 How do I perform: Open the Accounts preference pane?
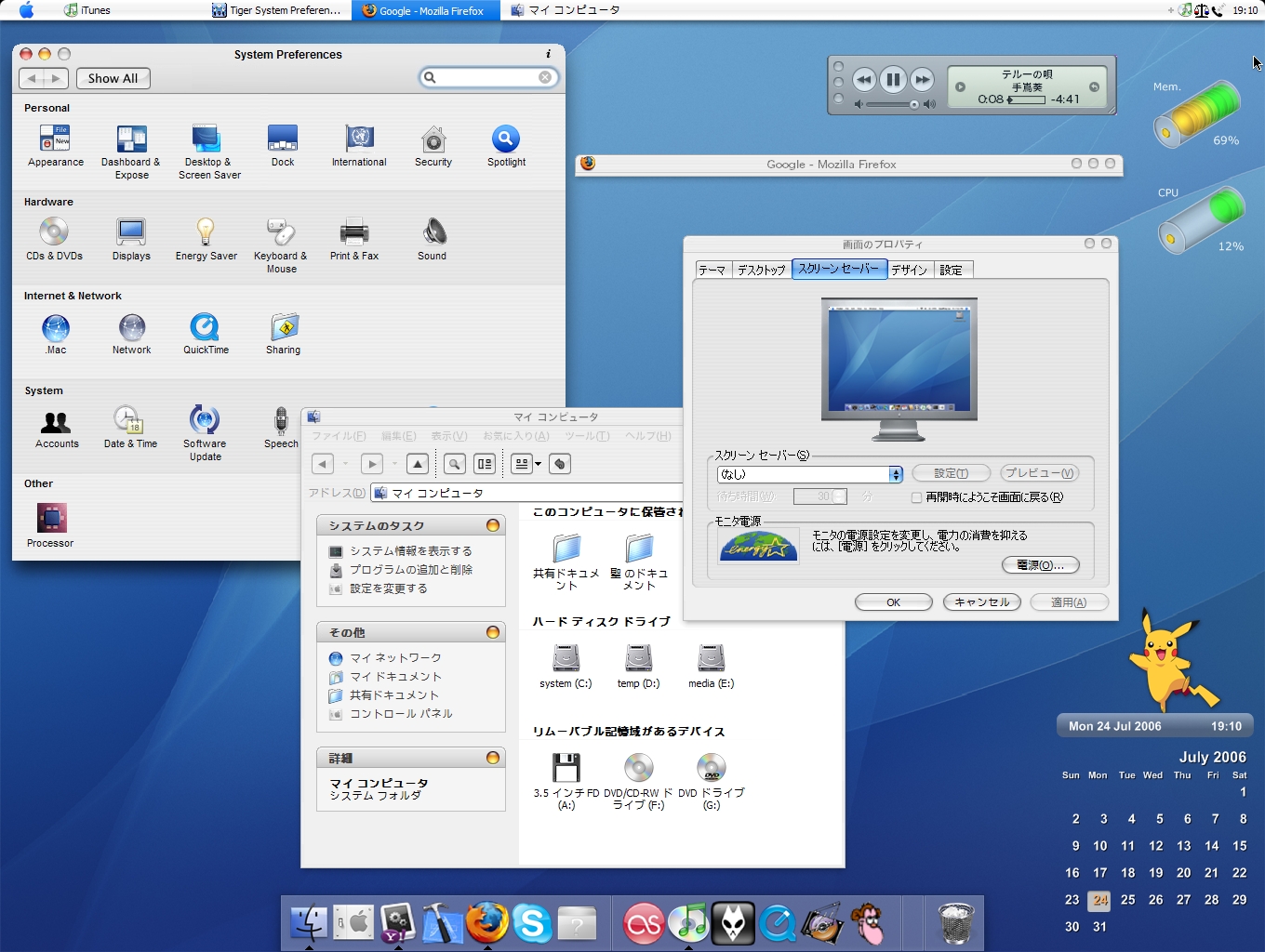click(57, 428)
